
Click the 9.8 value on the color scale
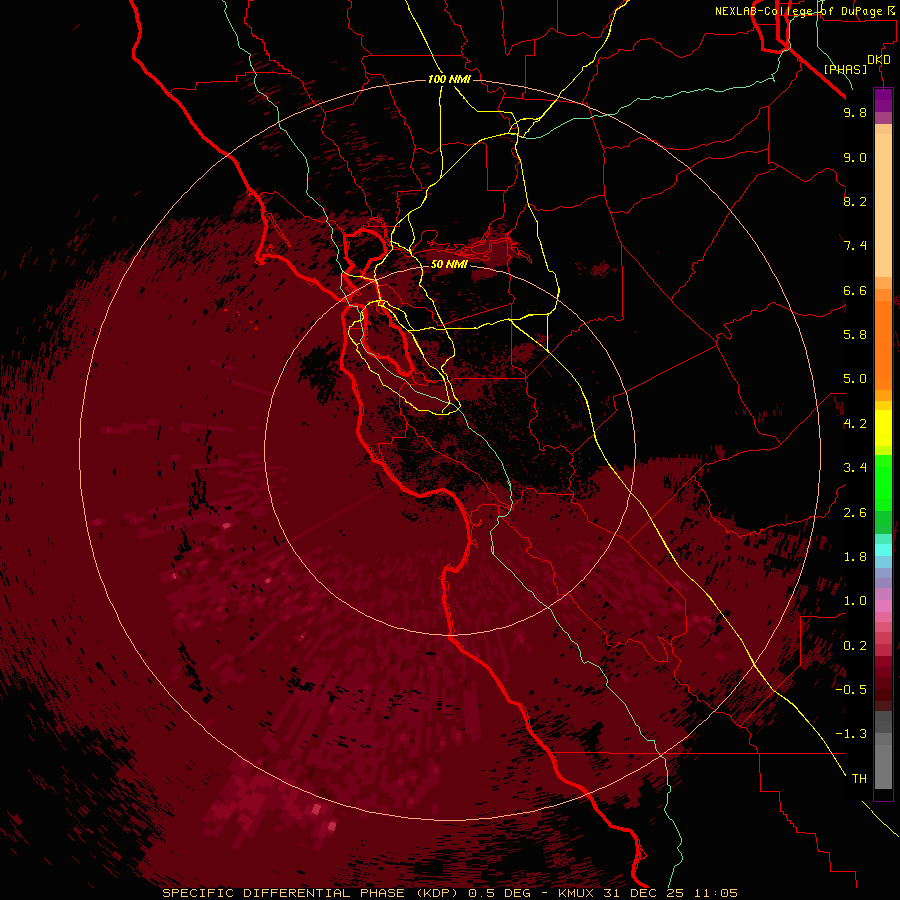855,112
